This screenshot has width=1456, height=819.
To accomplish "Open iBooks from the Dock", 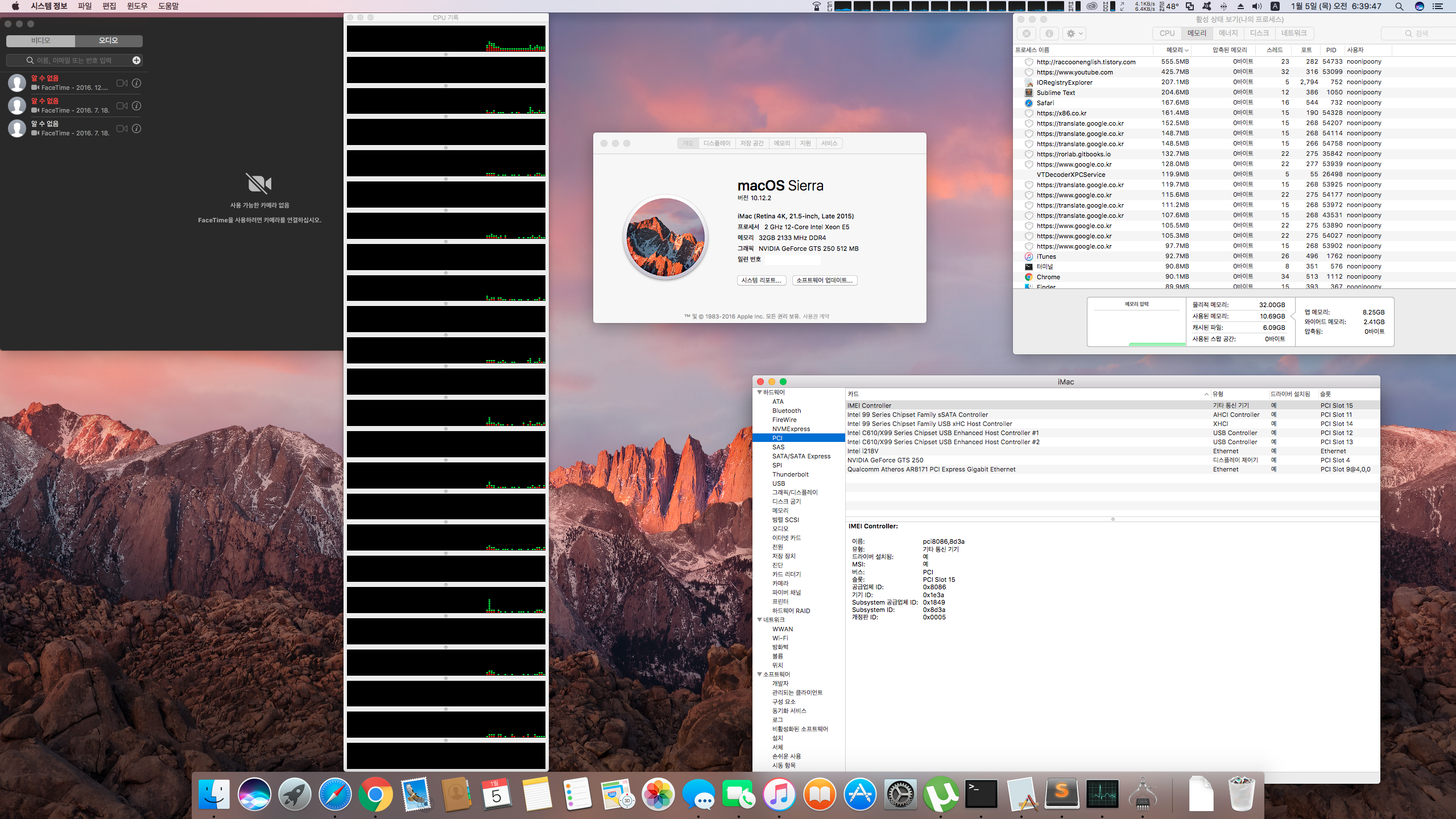I will (x=820, y=794).
